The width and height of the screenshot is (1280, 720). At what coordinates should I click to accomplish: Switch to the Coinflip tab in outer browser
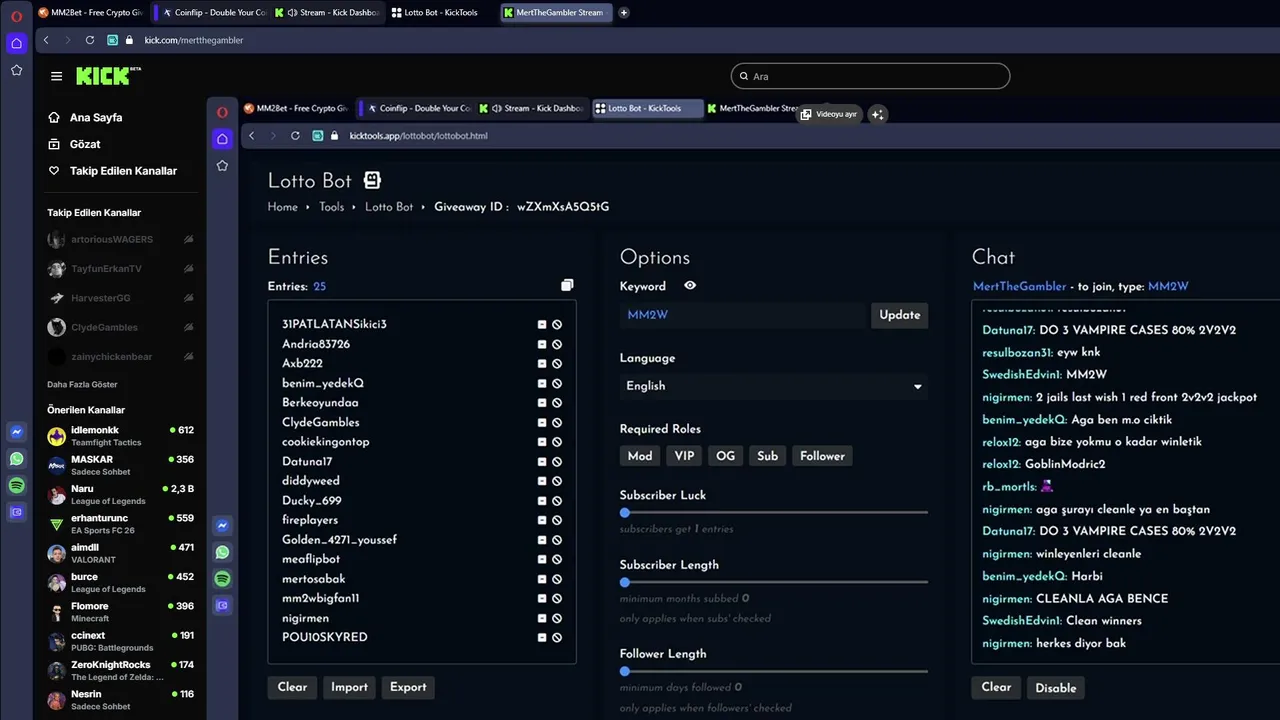click(x=214, y=13)
